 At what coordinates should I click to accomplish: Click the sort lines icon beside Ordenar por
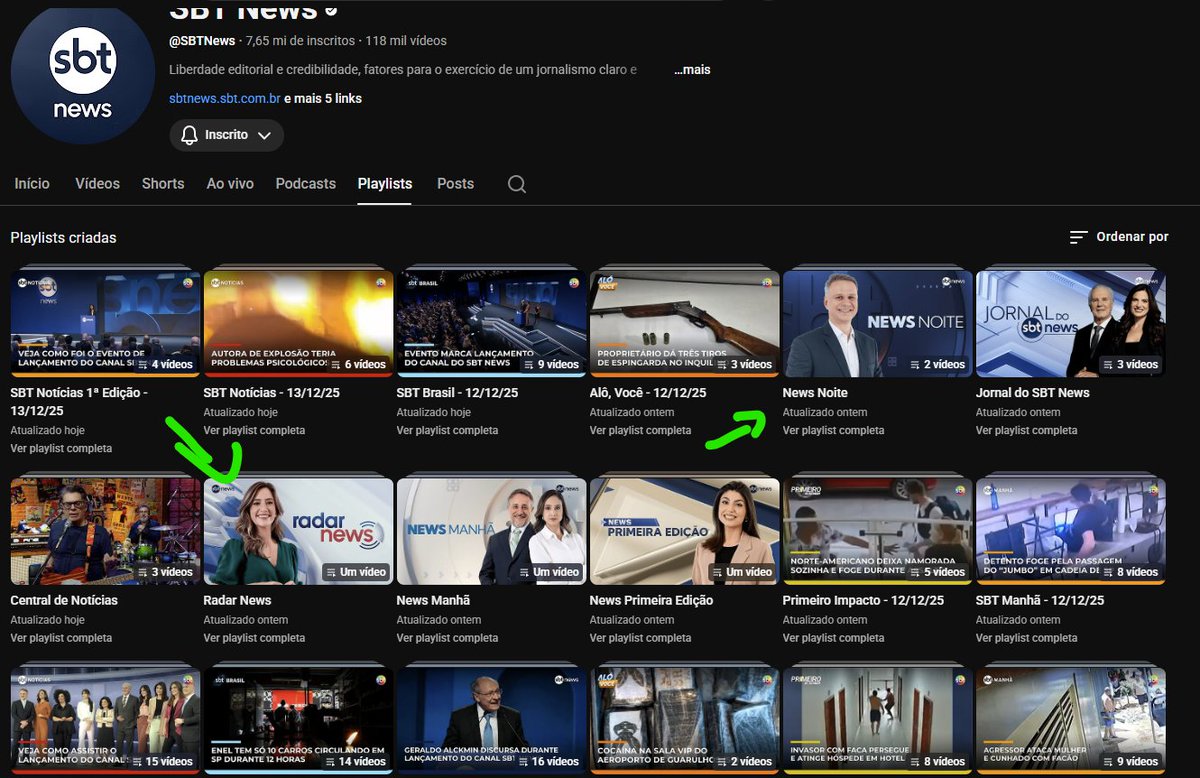1078,237
